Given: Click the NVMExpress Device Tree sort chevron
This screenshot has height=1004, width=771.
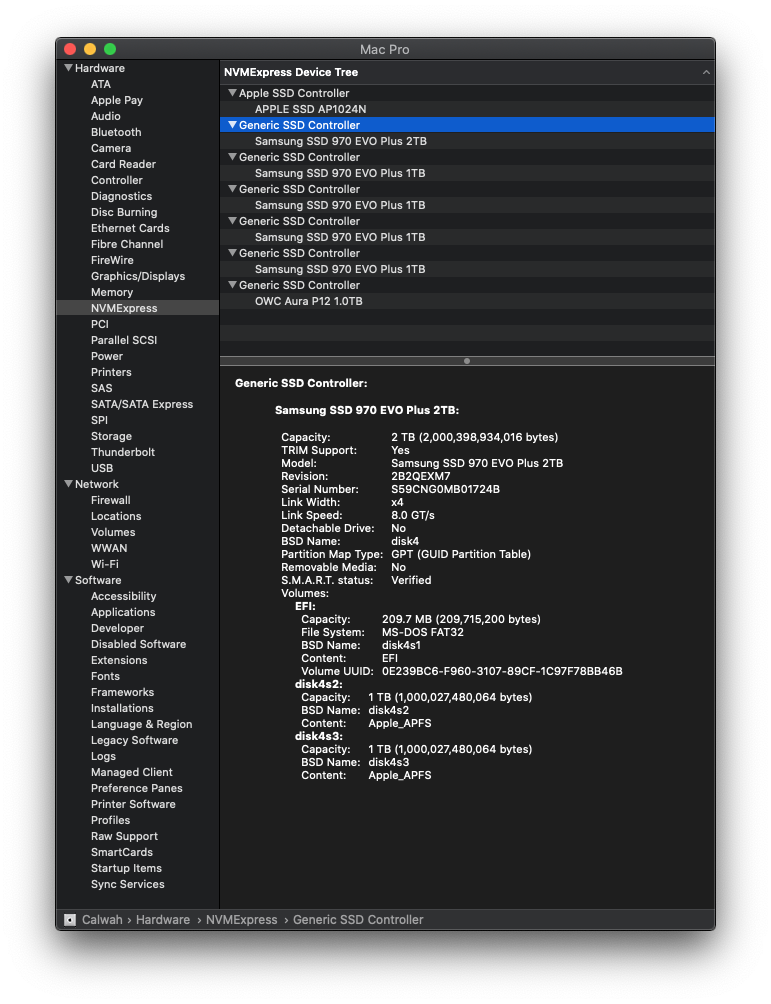Looking at the screenshot, I should (x=706, y=72).
